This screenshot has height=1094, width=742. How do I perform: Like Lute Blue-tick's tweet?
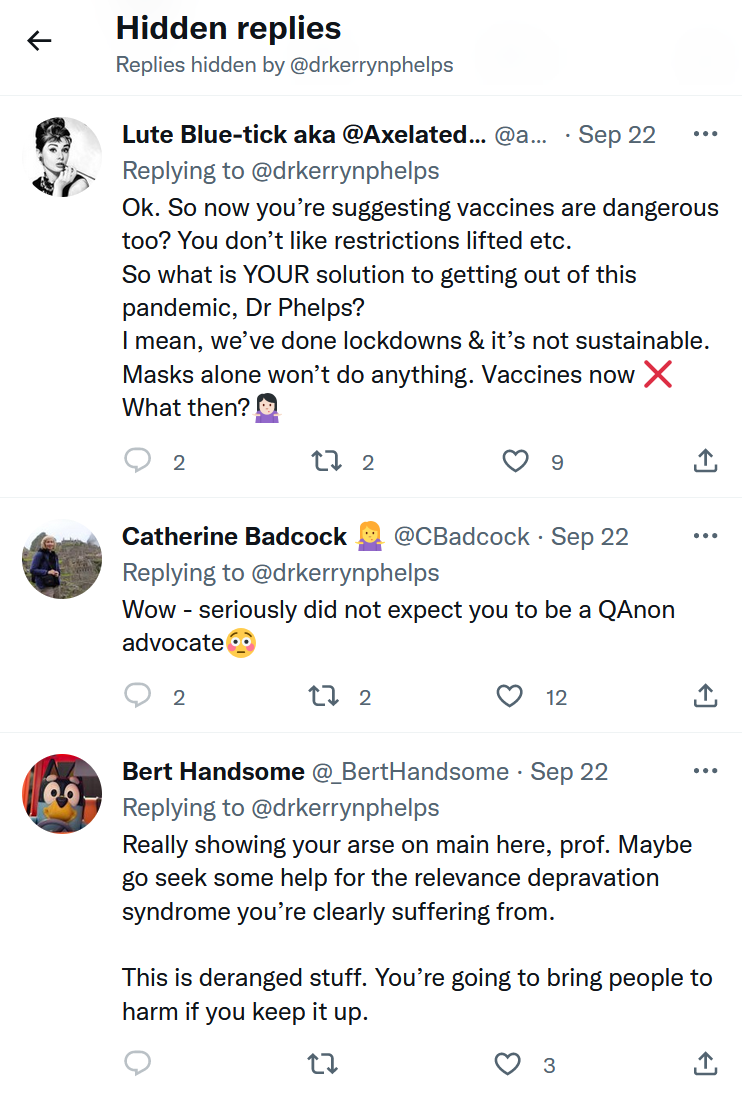514,461
